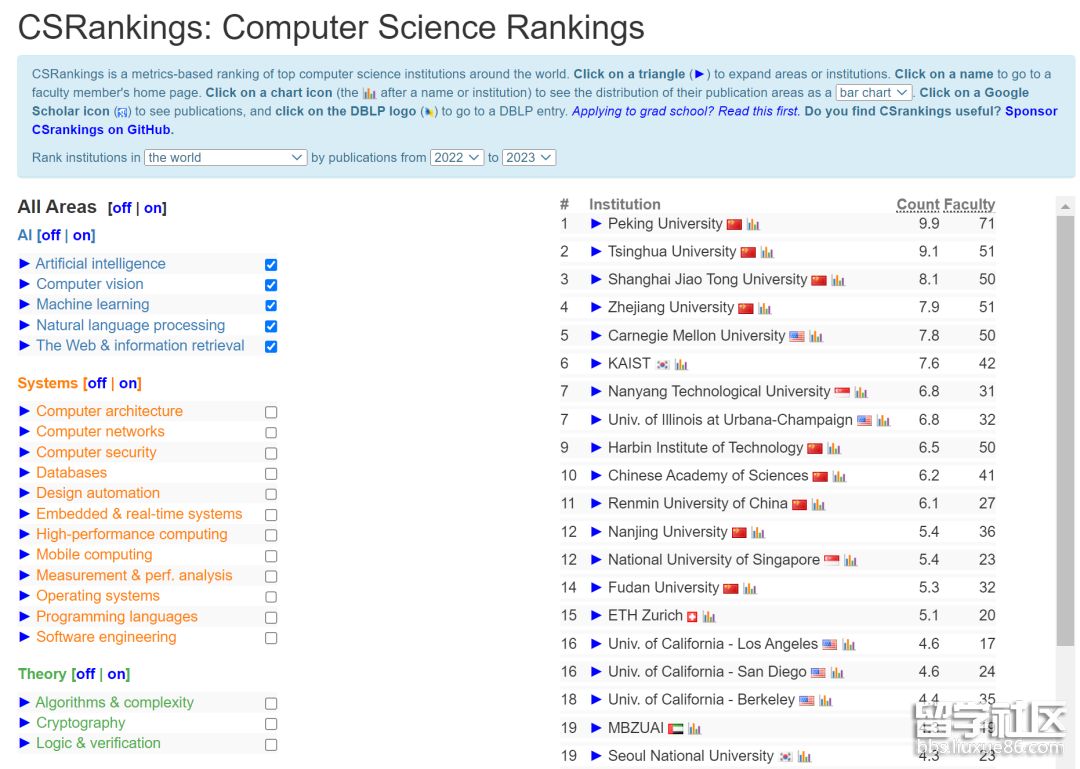Click the Count column header

click(918, 204)
